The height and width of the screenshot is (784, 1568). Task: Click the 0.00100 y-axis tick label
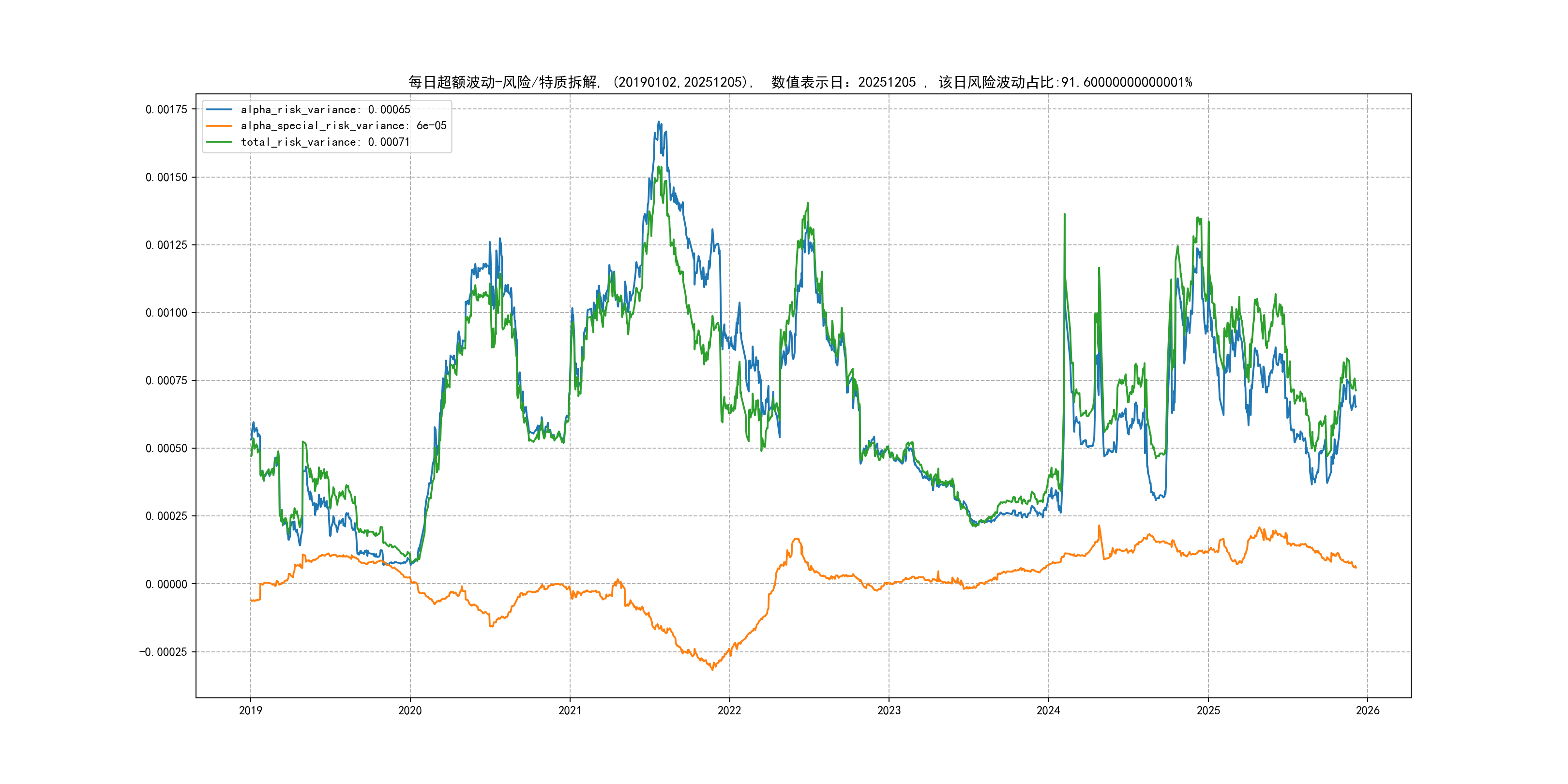pyautogui.click(x=166, y=313)
